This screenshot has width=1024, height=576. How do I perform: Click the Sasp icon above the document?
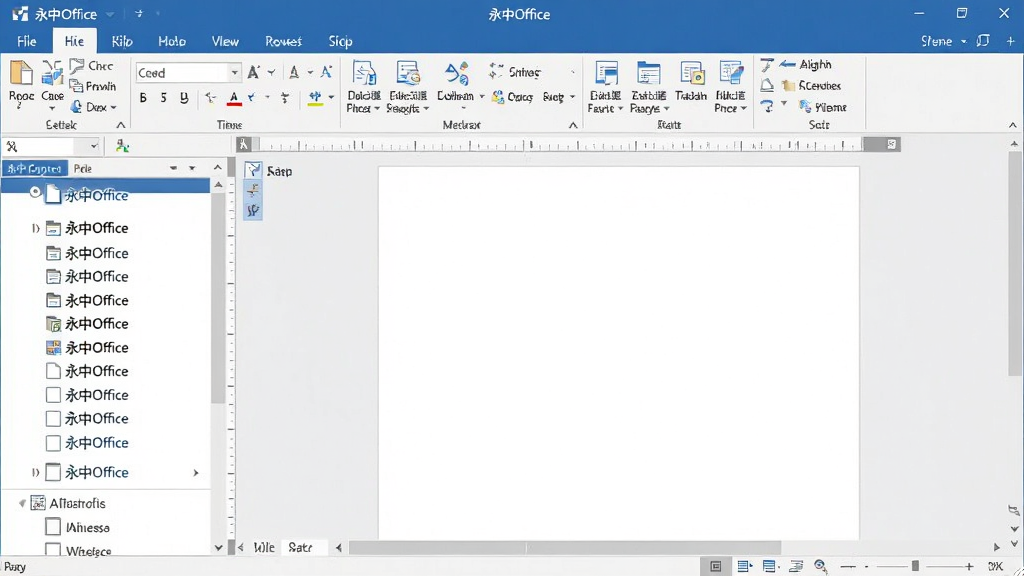(253, 170)
